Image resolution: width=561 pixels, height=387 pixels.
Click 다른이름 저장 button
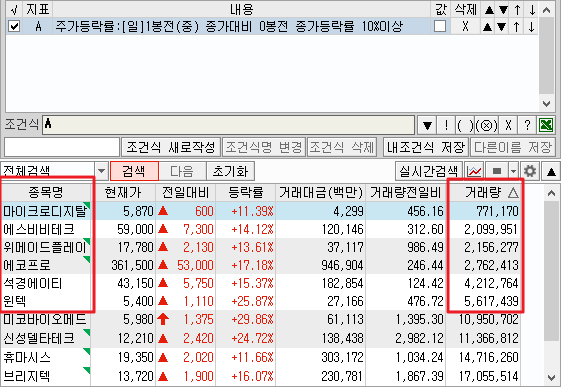pyautogui.click(x=513, y=147)
